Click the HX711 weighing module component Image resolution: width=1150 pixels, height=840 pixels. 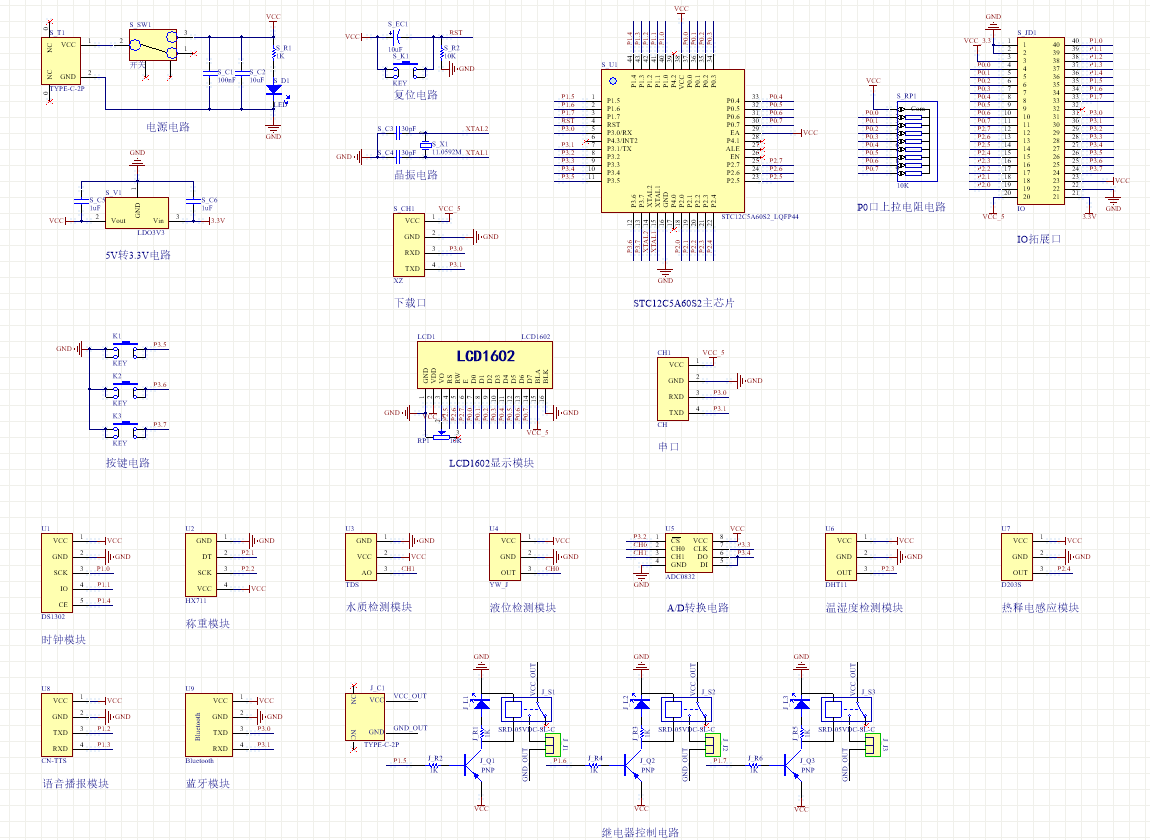coord(202,565)
